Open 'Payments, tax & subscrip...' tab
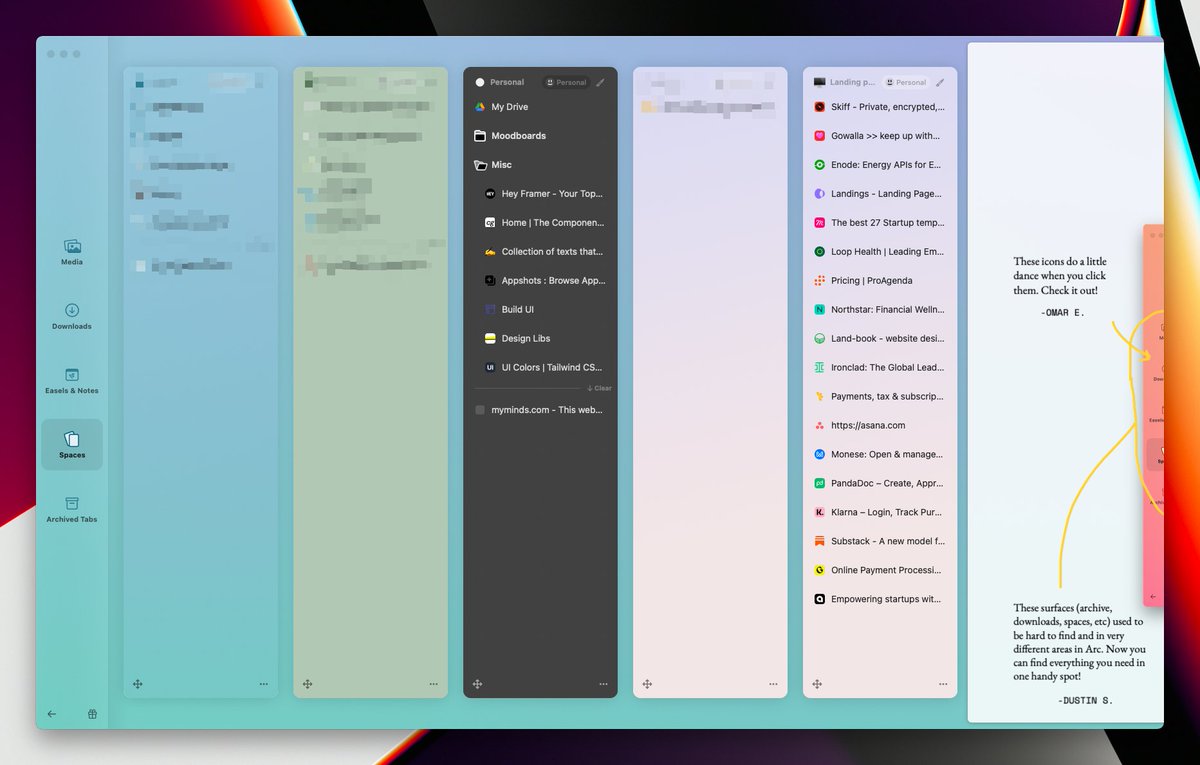 pos(880,397)
